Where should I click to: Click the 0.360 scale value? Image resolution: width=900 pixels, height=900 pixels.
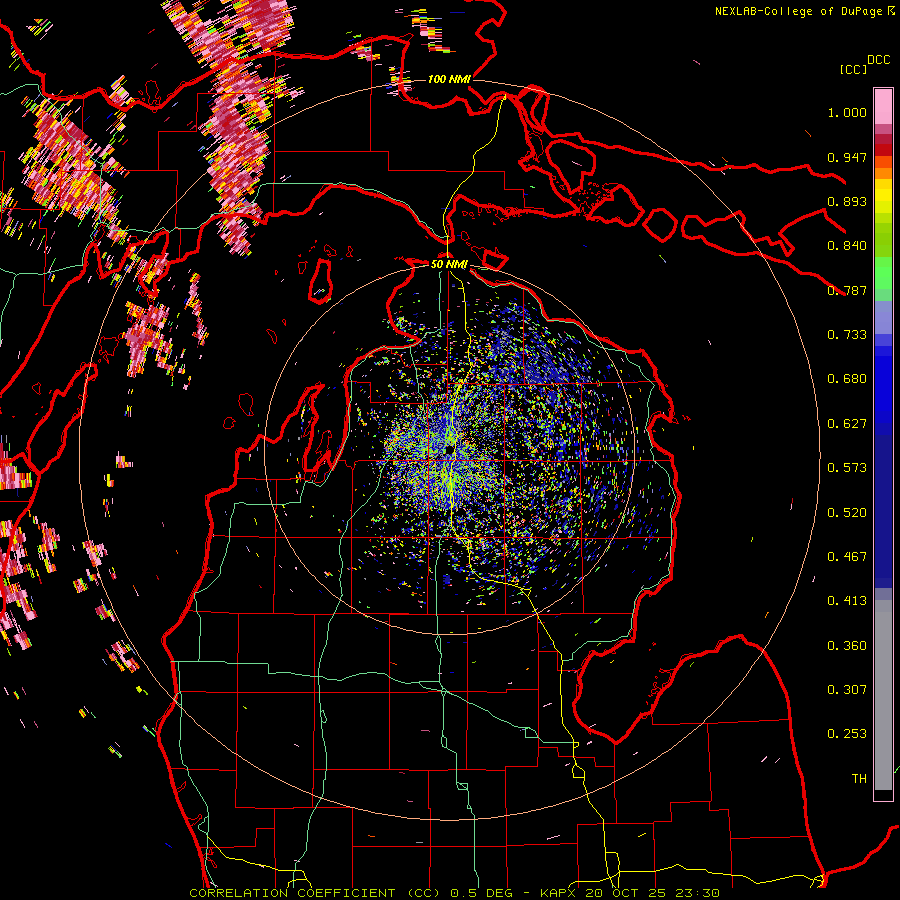847,646
